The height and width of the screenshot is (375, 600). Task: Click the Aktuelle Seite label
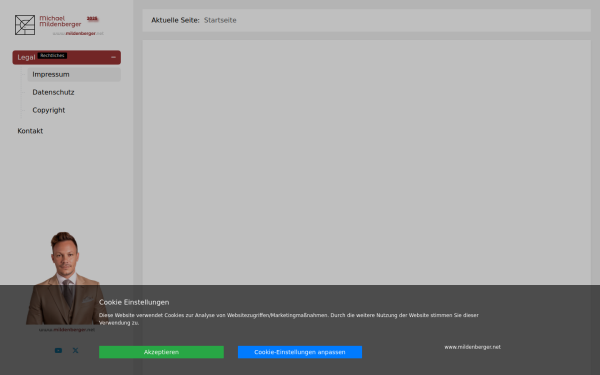click(x=175, y=20)
